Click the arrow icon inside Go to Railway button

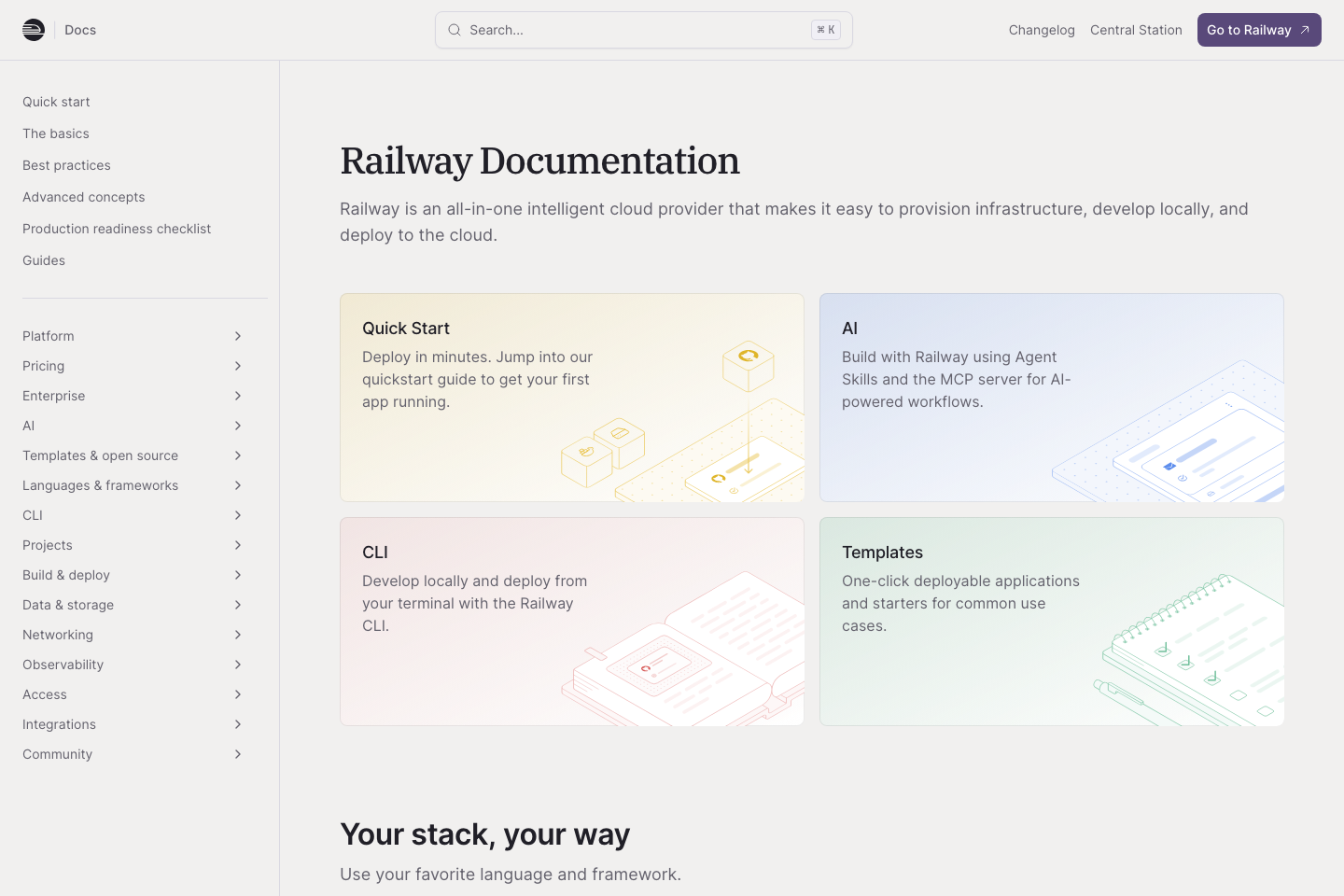(x=1305, y=29)
